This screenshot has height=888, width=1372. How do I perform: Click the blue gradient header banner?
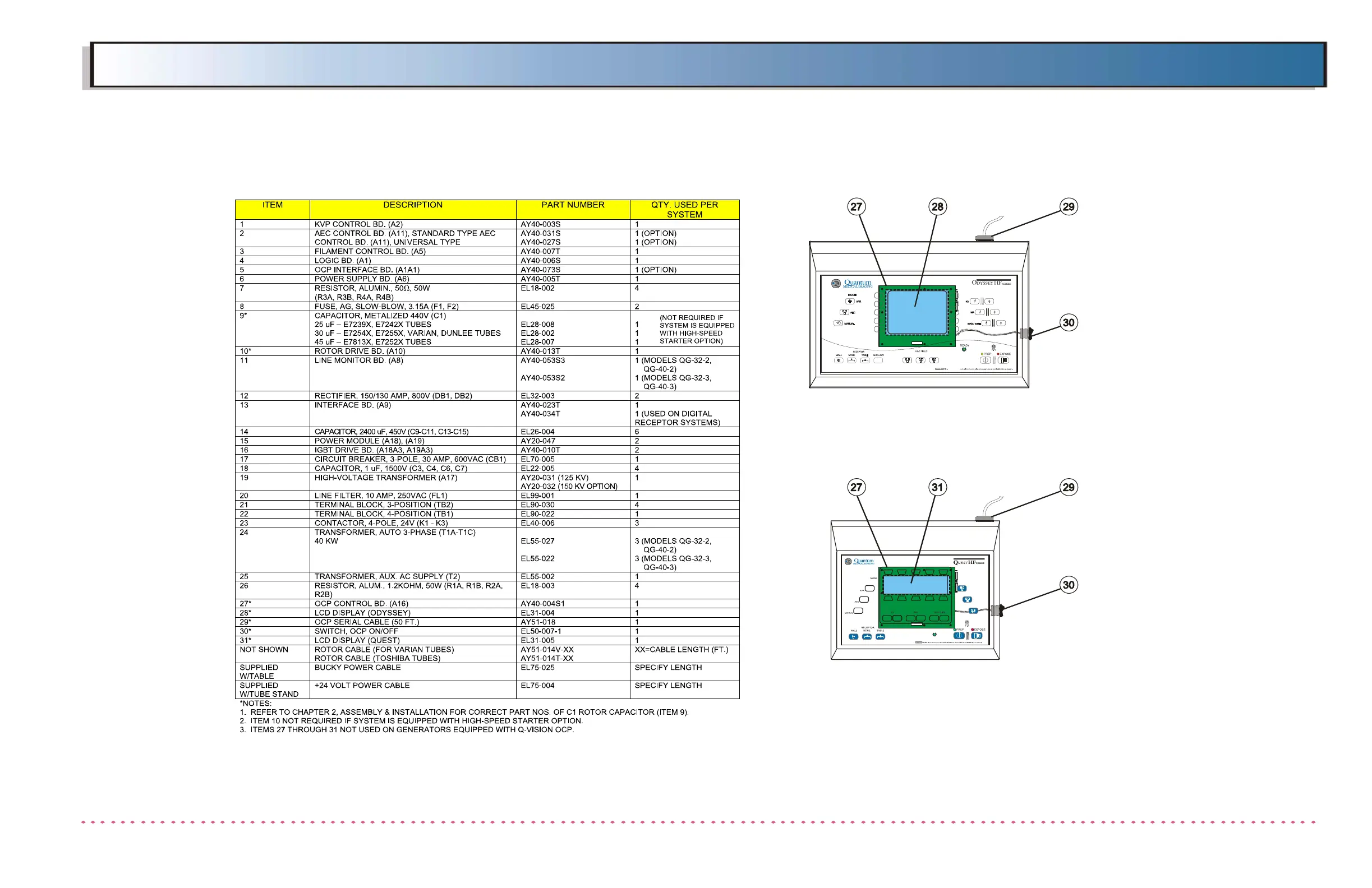pos(708,64)
